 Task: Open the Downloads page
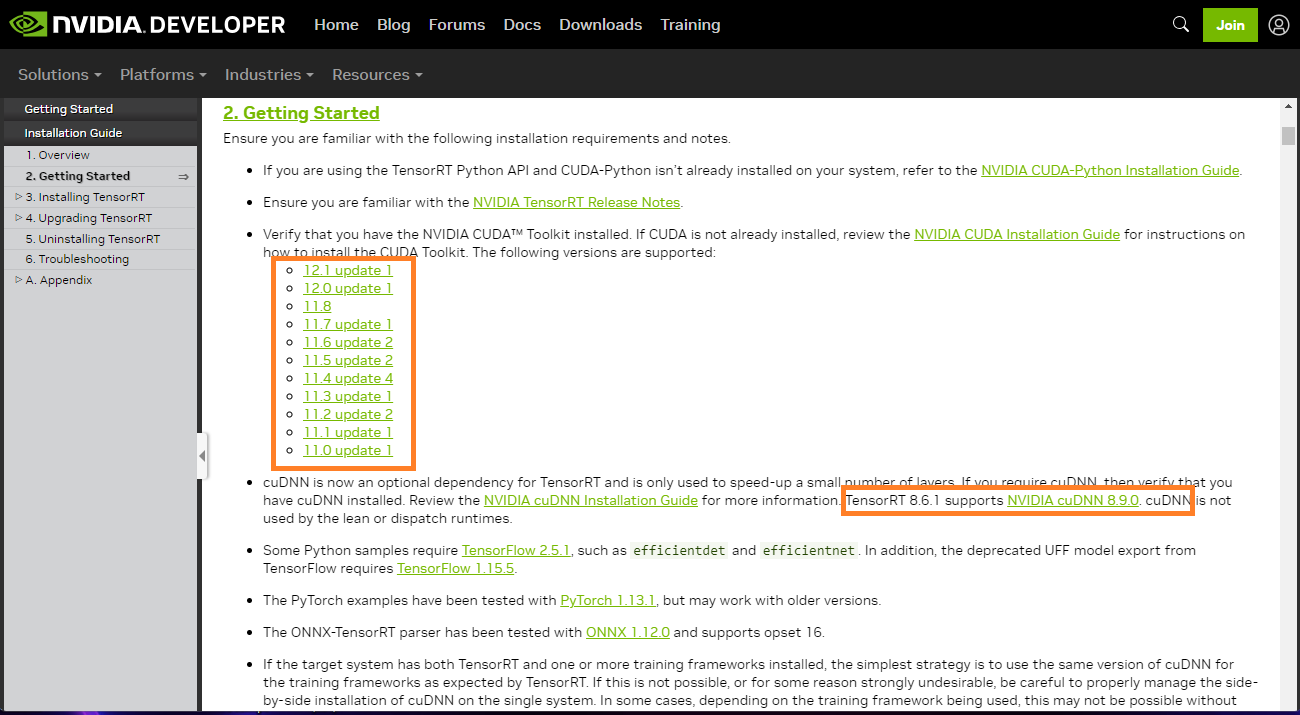coord(601,25)
